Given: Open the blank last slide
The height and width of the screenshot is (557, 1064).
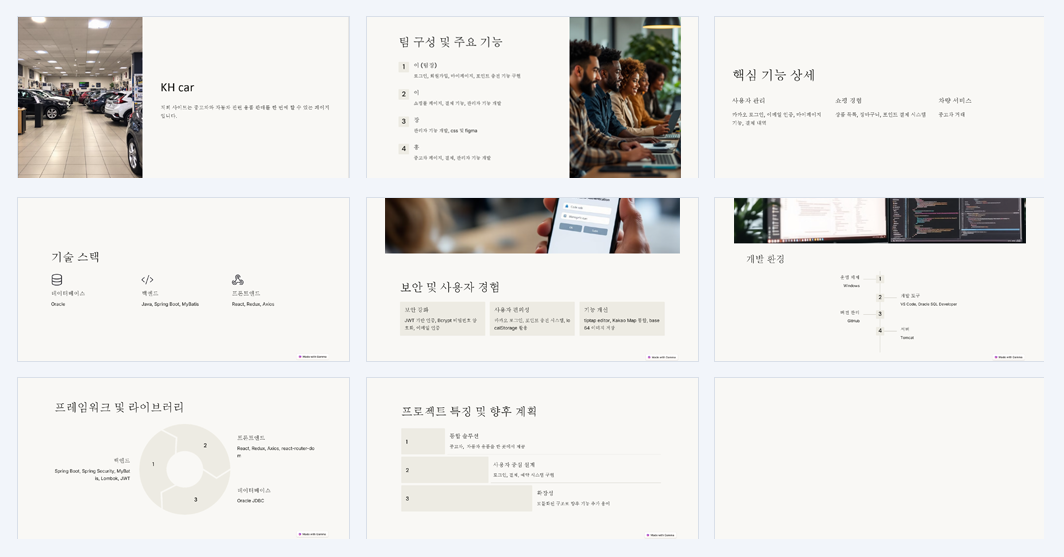Looking at the screenshot, I should pyautogui.click(x=879, y=458).
